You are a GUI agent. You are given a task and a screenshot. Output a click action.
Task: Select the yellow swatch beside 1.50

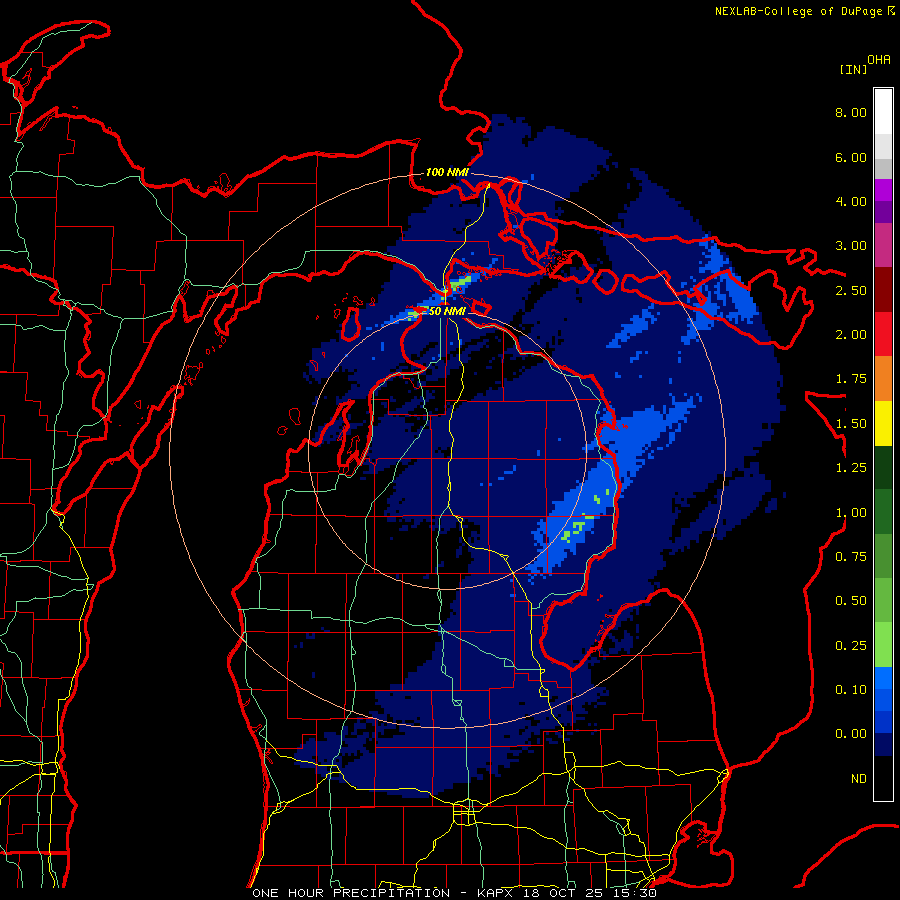click(883, 423)
